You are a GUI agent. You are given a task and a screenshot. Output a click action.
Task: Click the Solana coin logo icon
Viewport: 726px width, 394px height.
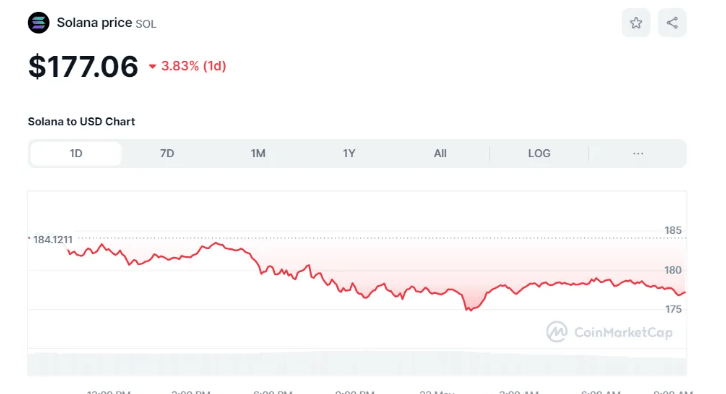[x=38, y=23]
